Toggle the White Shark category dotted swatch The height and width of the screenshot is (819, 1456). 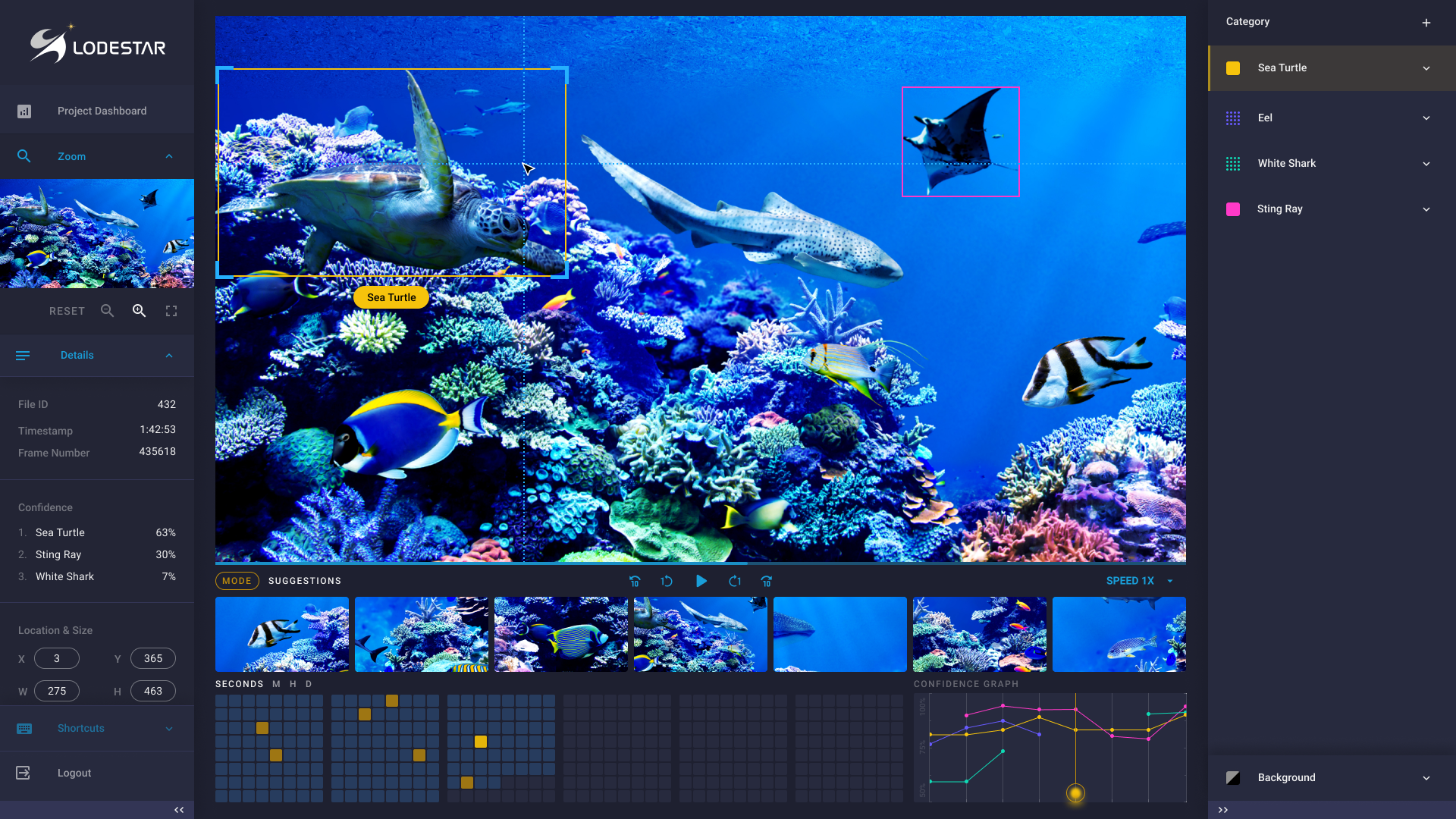tap(1233, 164)
